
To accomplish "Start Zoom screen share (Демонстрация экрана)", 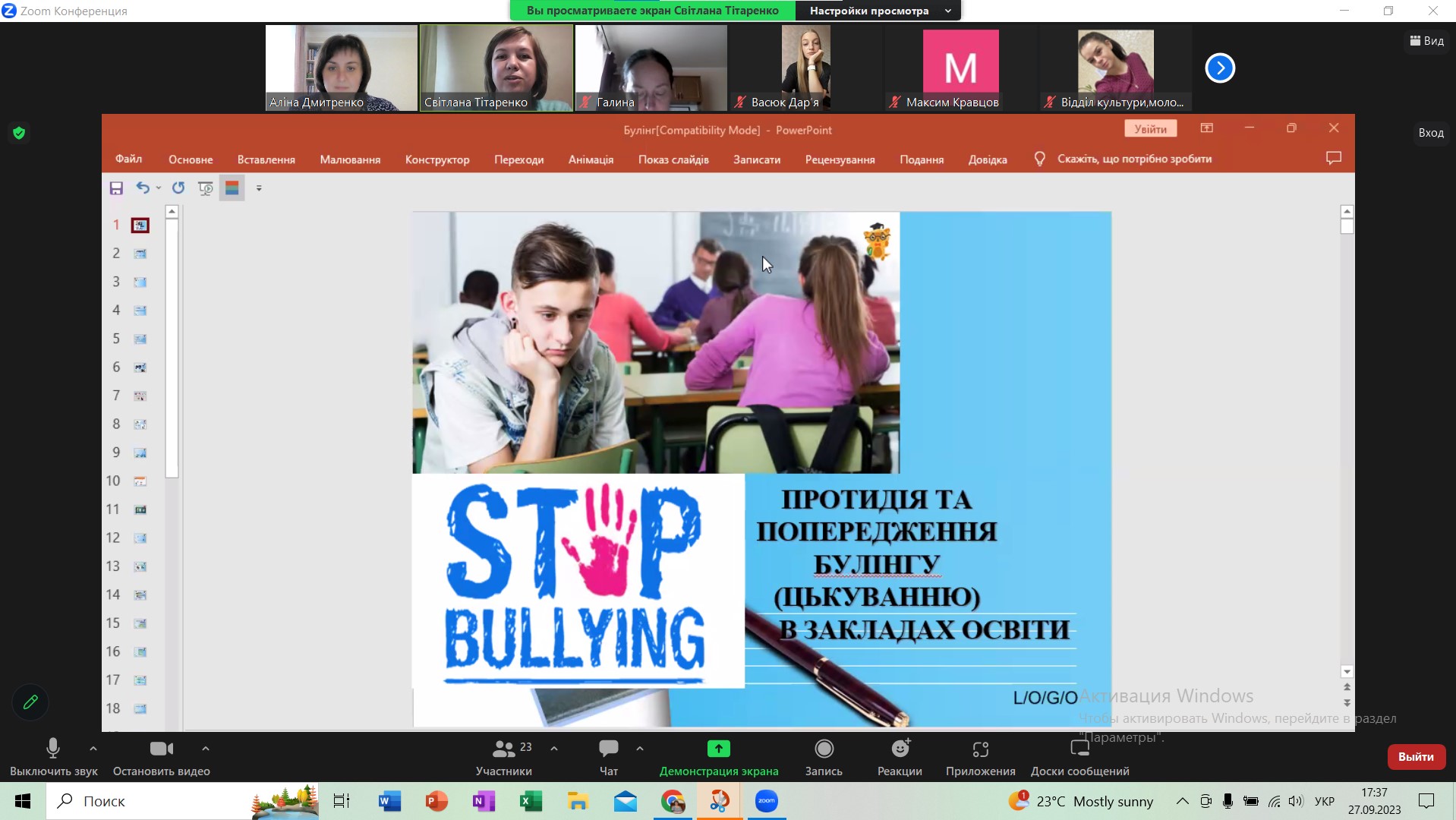I will 719,758.
